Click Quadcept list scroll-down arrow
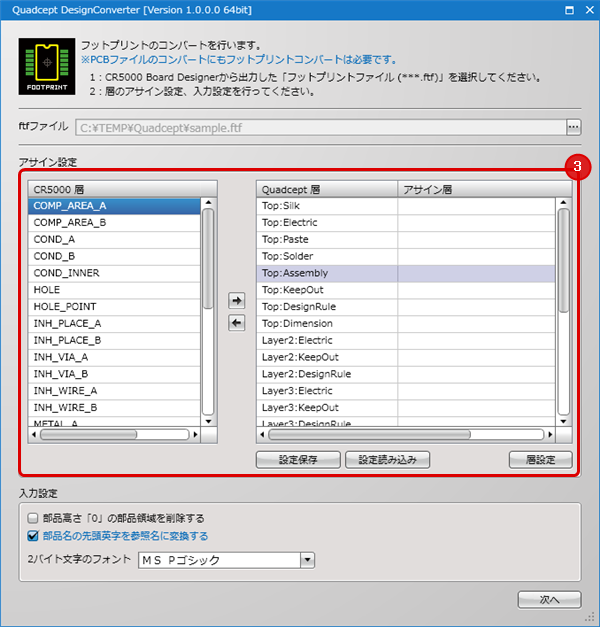600x627 pixels. tap(563, 421)
